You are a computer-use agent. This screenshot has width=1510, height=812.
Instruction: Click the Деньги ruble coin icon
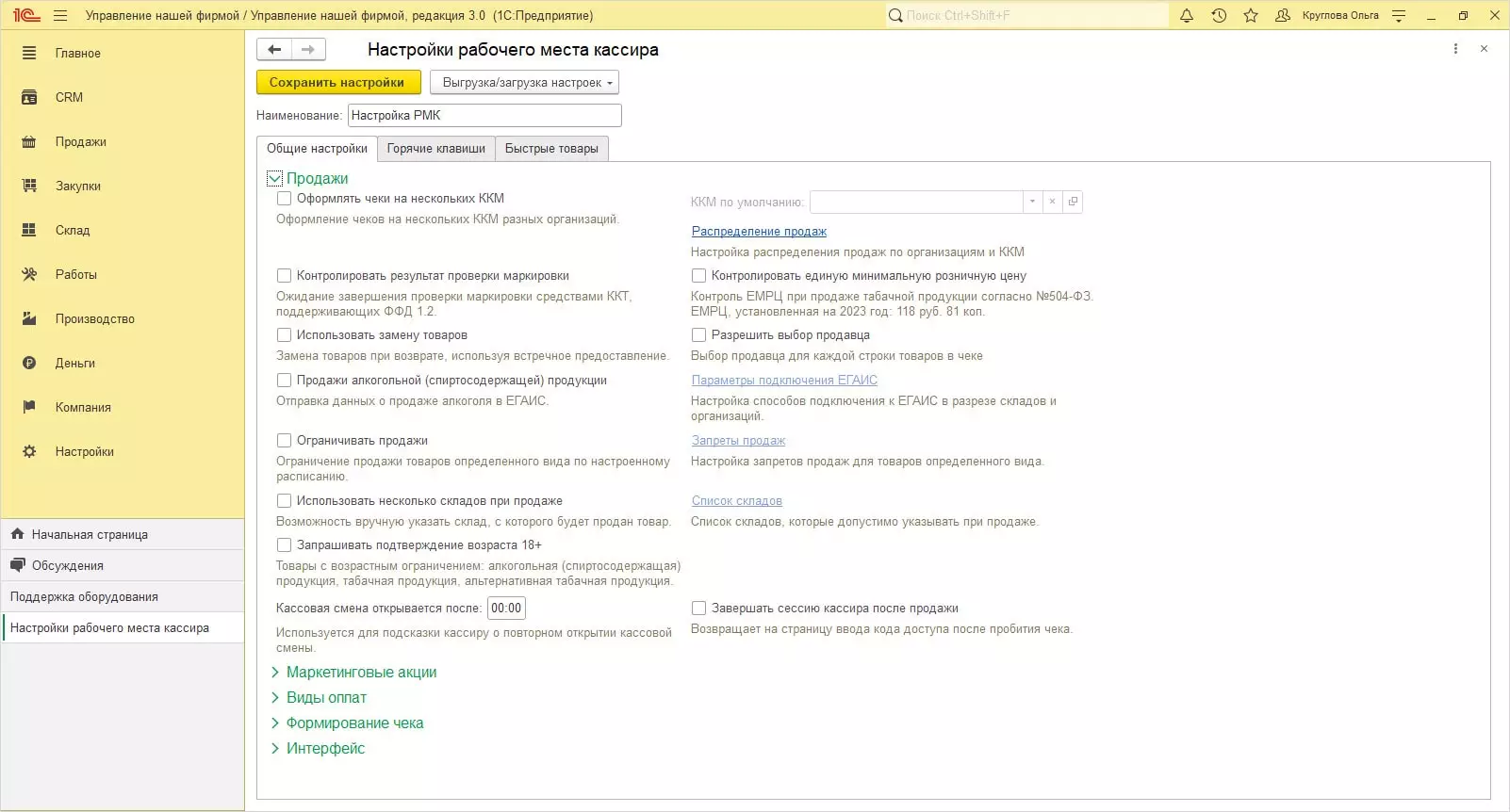pyautogui.click(x=29, y=363)
